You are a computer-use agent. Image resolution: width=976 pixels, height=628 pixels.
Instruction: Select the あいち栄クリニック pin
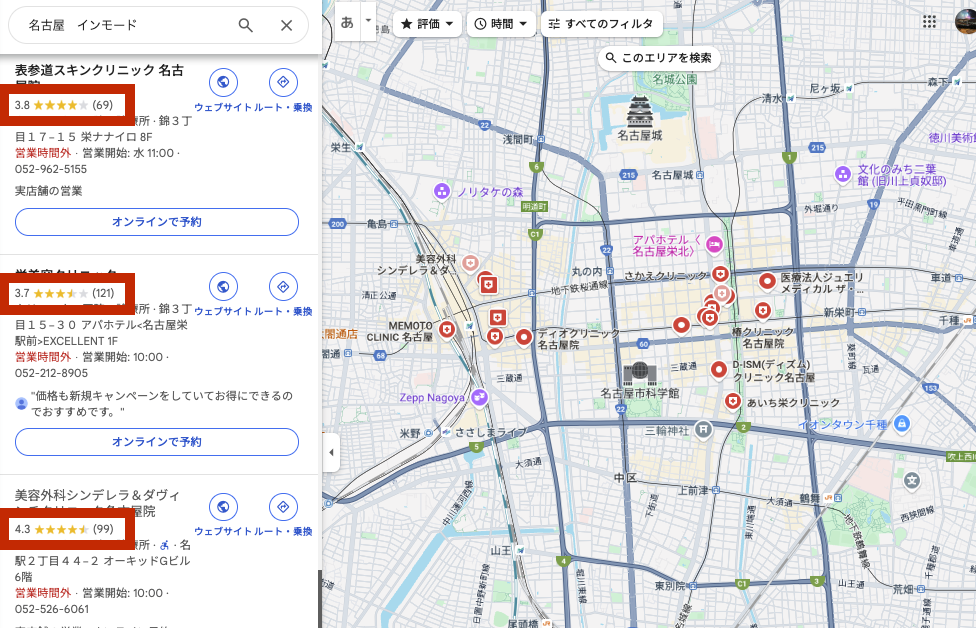(733, 401)
